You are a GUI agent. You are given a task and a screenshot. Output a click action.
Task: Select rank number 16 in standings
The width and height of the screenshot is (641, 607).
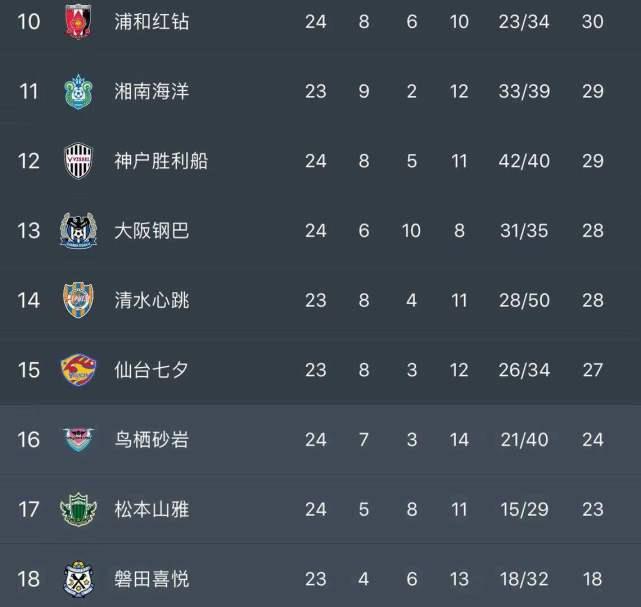[x=29, y=440]
